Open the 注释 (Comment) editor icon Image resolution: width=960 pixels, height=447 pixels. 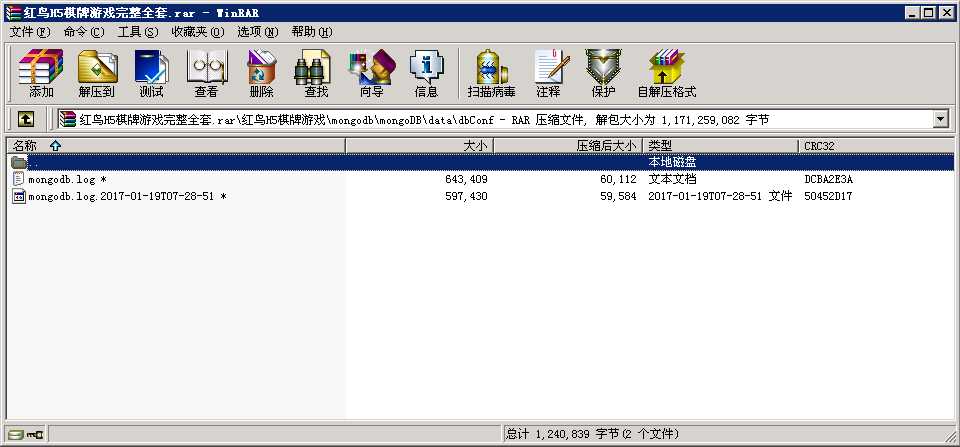[548, 73]
